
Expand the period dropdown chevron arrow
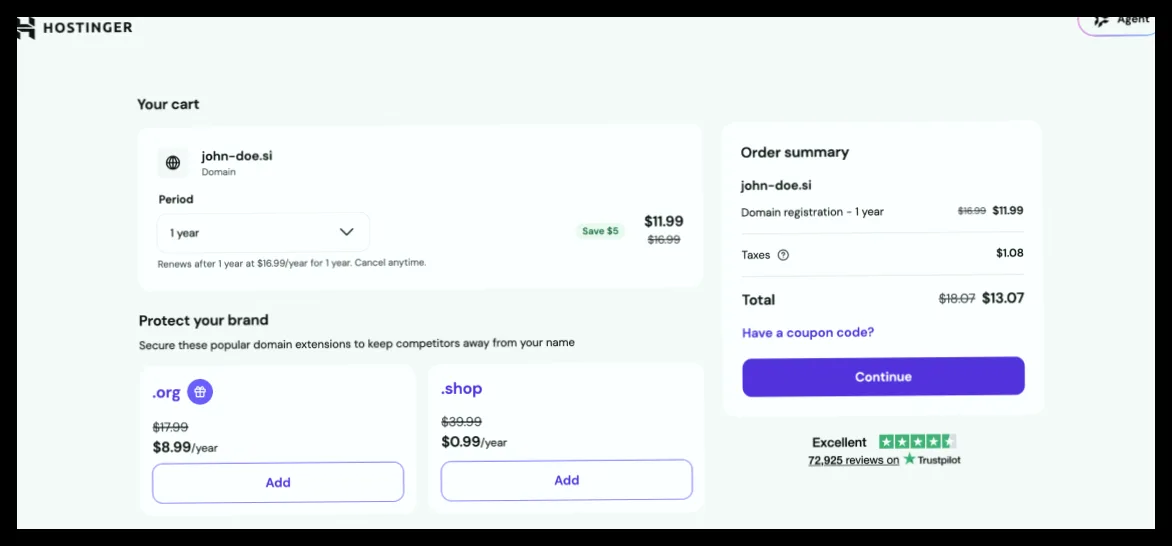(x=347, y=232)
